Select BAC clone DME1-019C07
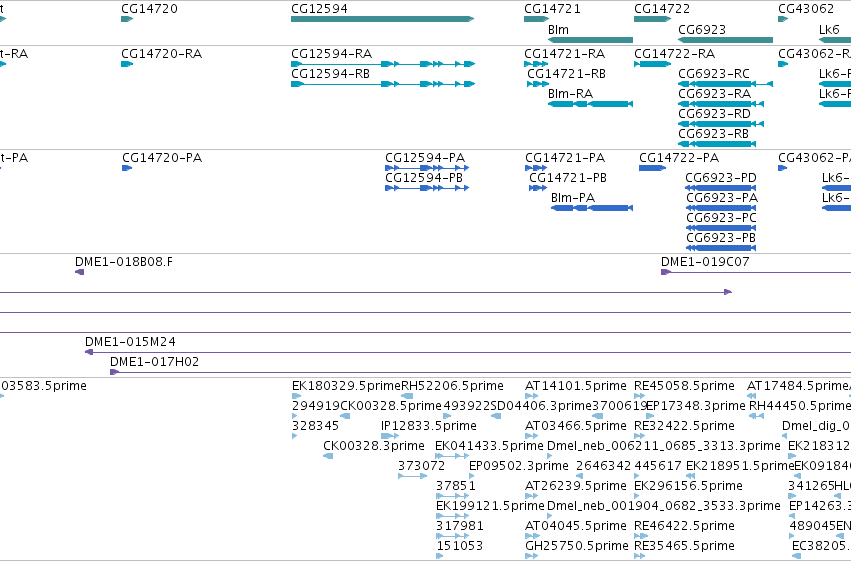851x561 pixels. coord(705,262)
